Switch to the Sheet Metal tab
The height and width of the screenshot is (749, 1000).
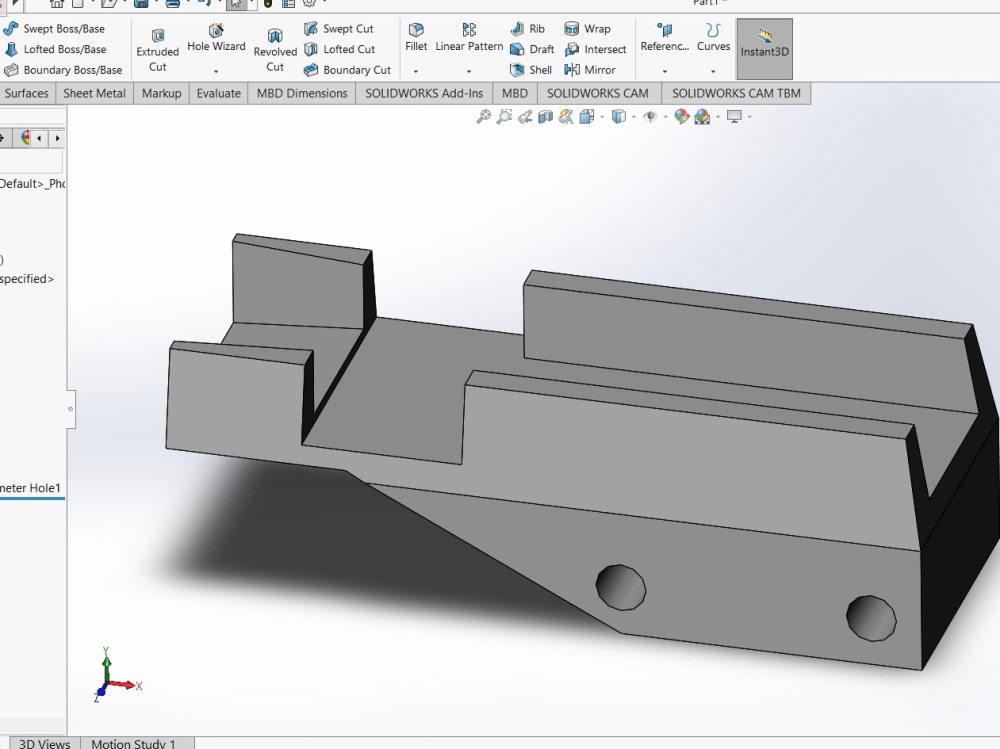[x=94, y=94]
